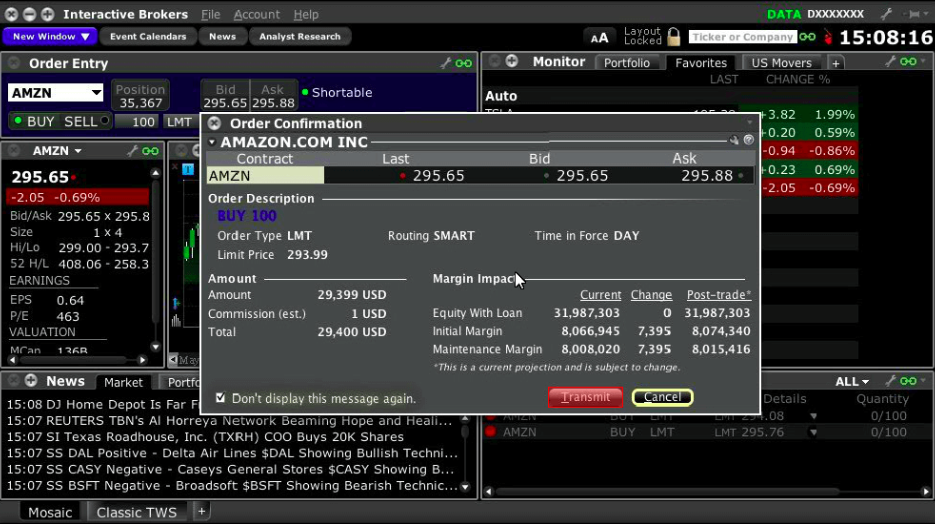
Task: Click the Change column header in Margin Impact
Action: (x=651, y=295)
